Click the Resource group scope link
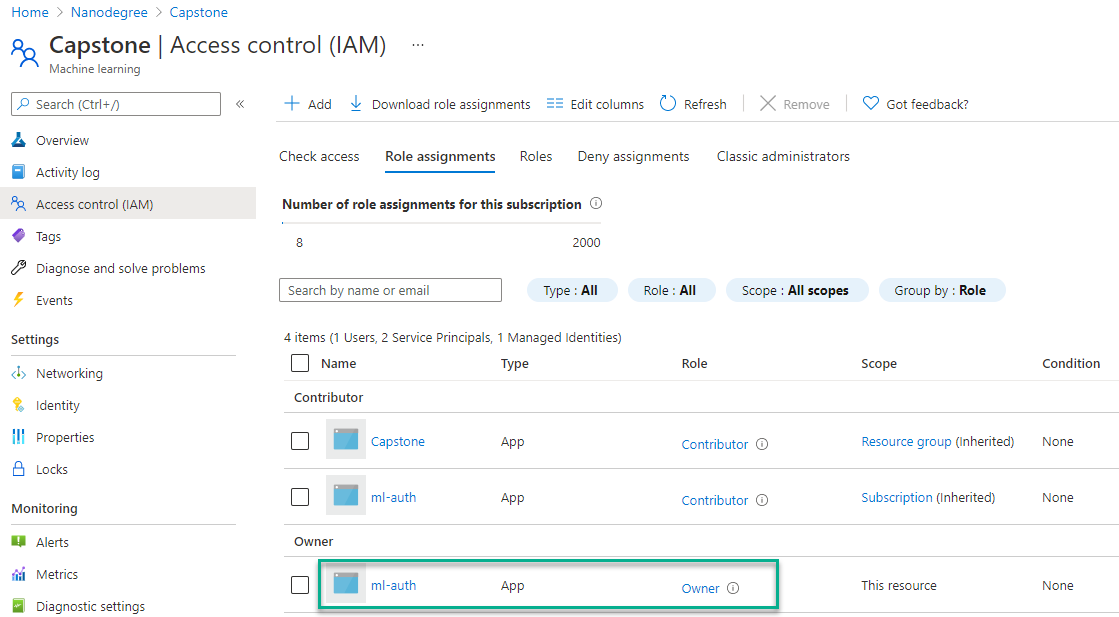This screenshot has height=617, width=1119. 906,442
